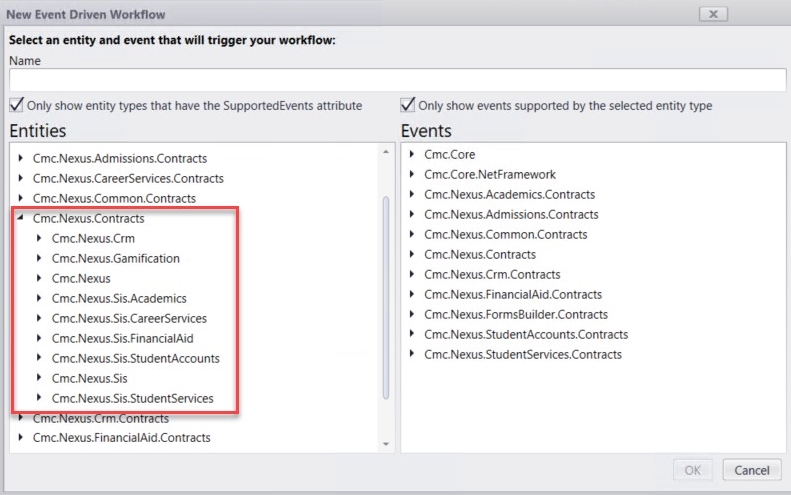Screen dimensions: 791x495
Task: Expand Cmc.Nexus.Gamification node arrow
Action: pos(39,258)
